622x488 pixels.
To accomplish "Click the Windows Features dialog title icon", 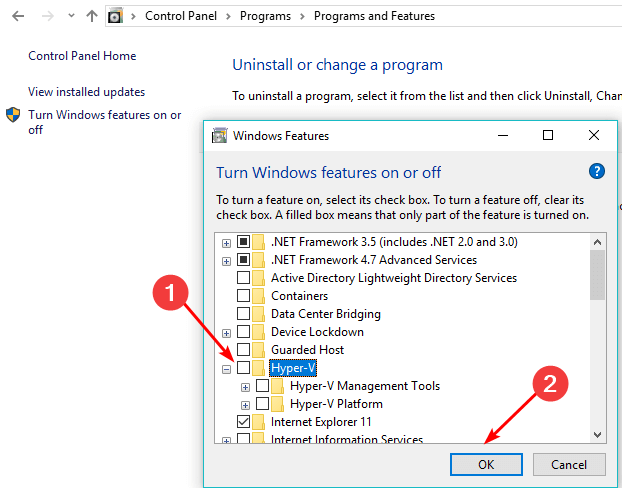I will point(219,136).
